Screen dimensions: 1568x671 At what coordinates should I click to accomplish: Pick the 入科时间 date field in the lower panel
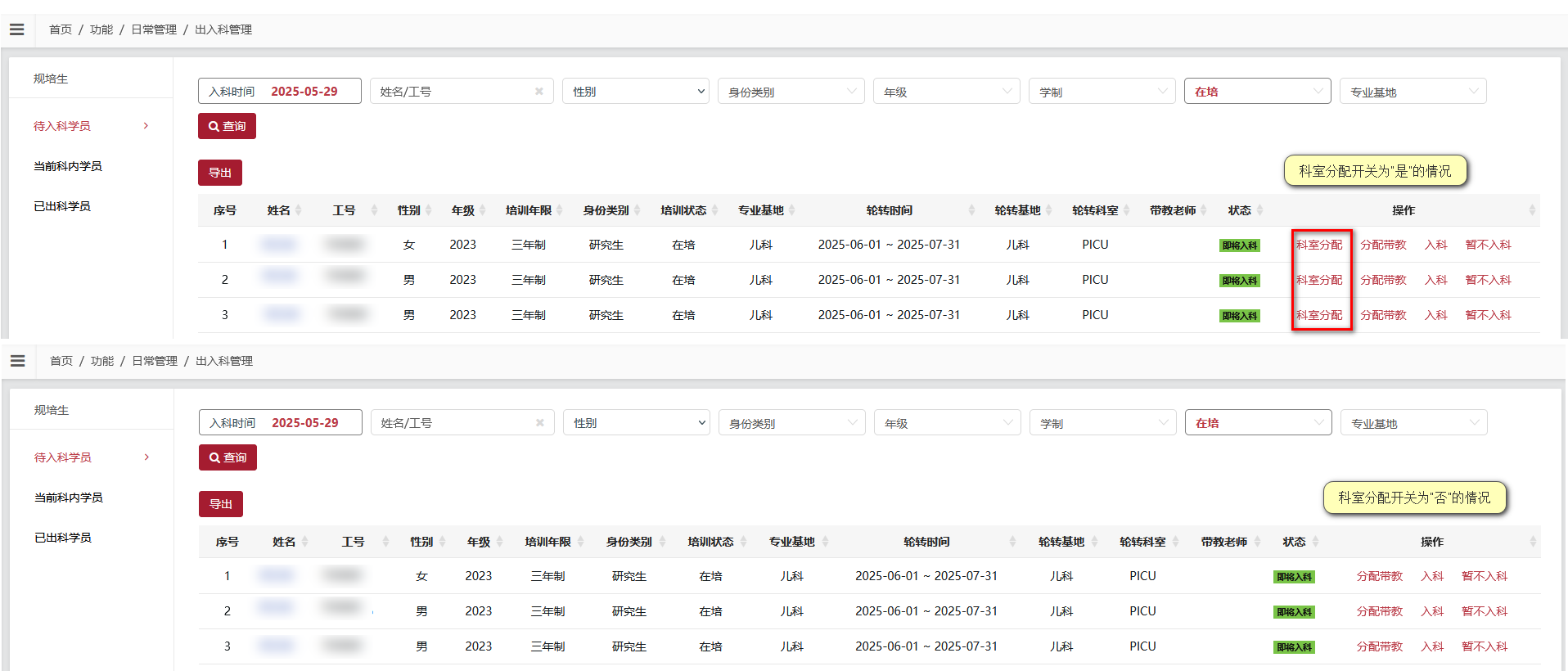[x=281, y=423]
